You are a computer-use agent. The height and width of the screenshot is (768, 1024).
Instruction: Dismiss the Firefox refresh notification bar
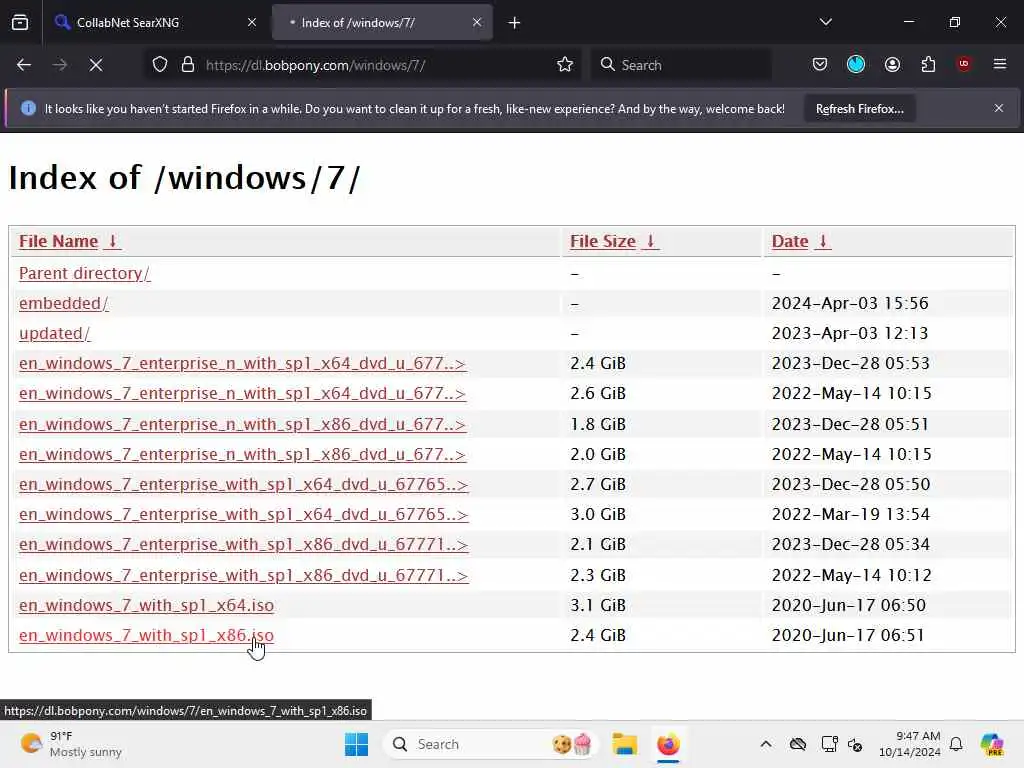[x=999, y=108]
